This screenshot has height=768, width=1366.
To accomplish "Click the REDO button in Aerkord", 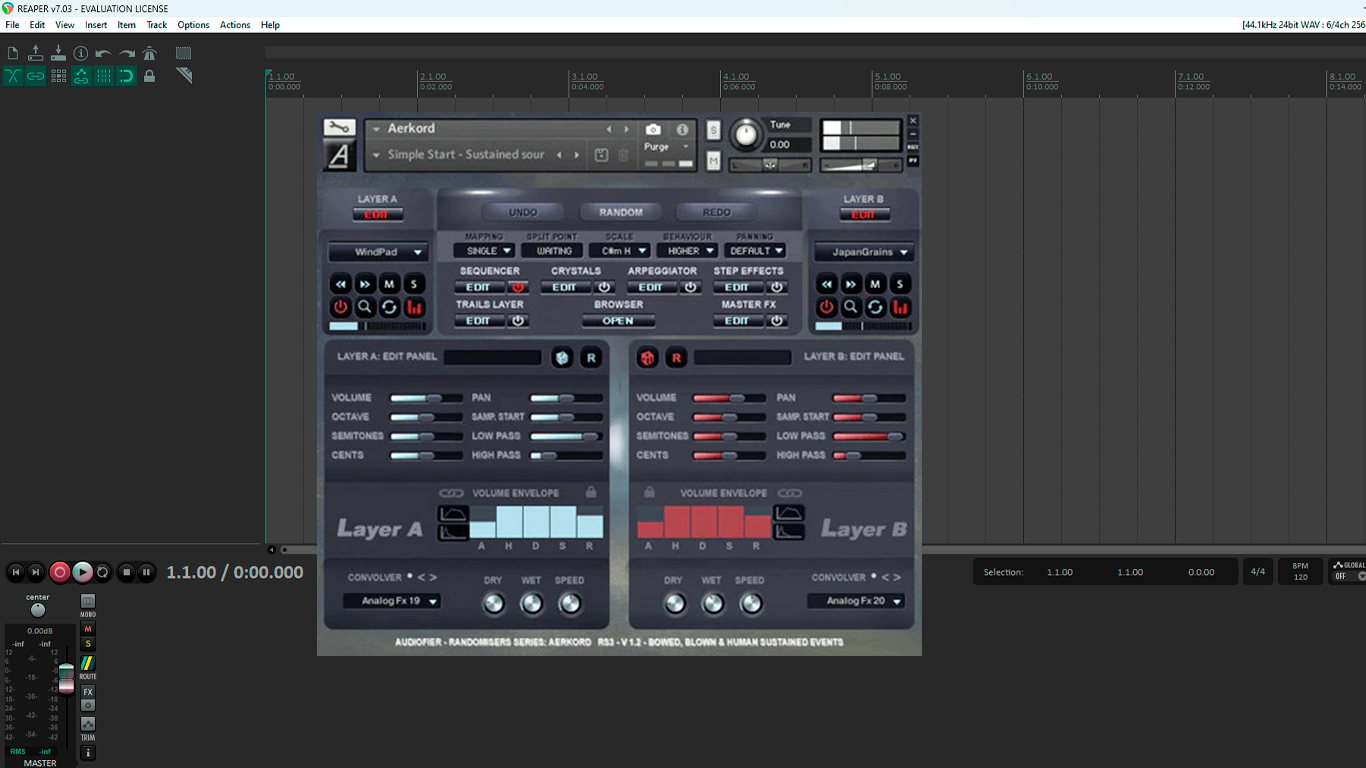I will pos(716,212).
